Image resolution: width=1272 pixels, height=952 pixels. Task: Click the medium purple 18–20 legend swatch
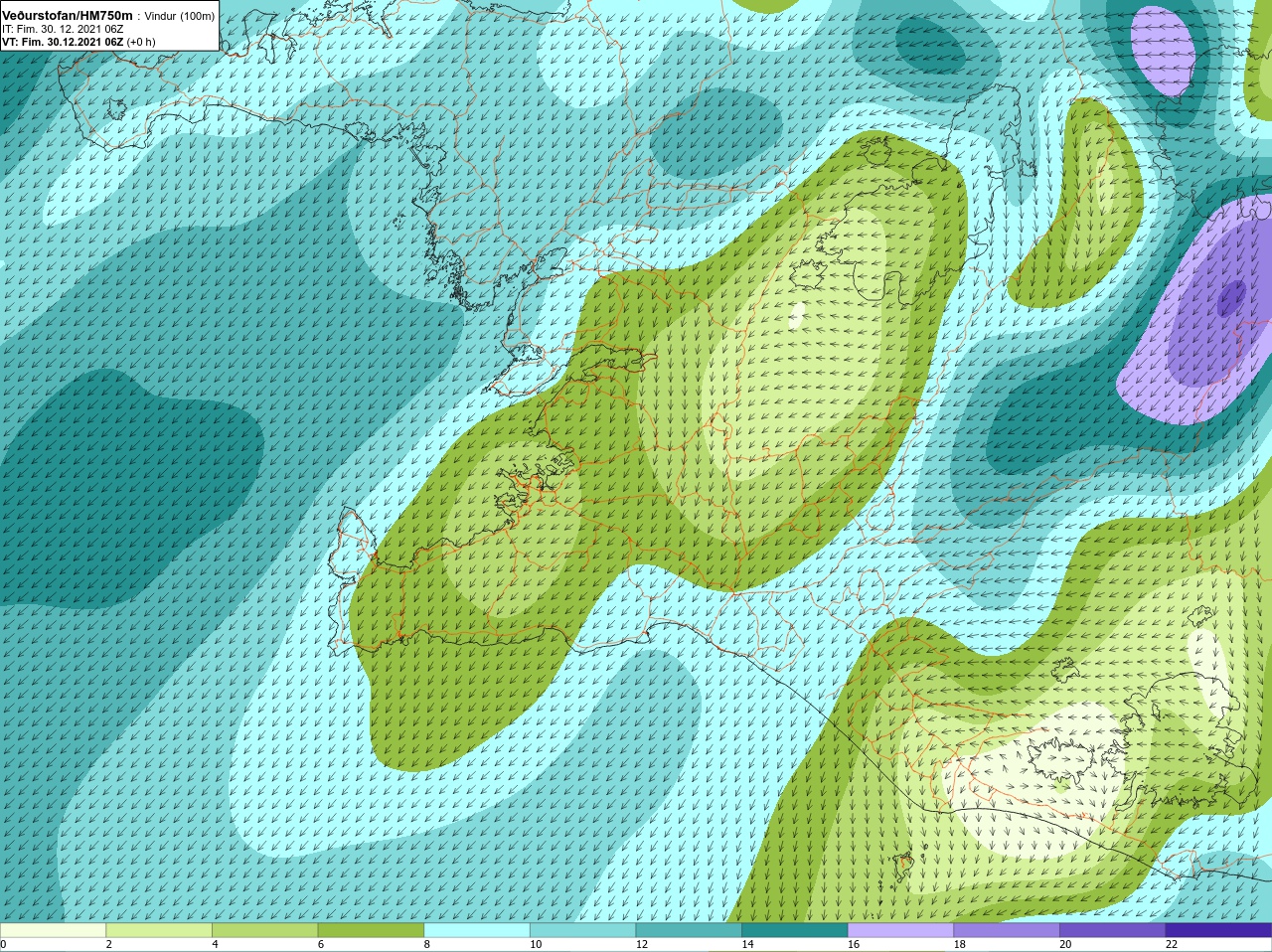[x=1007, y=930]
